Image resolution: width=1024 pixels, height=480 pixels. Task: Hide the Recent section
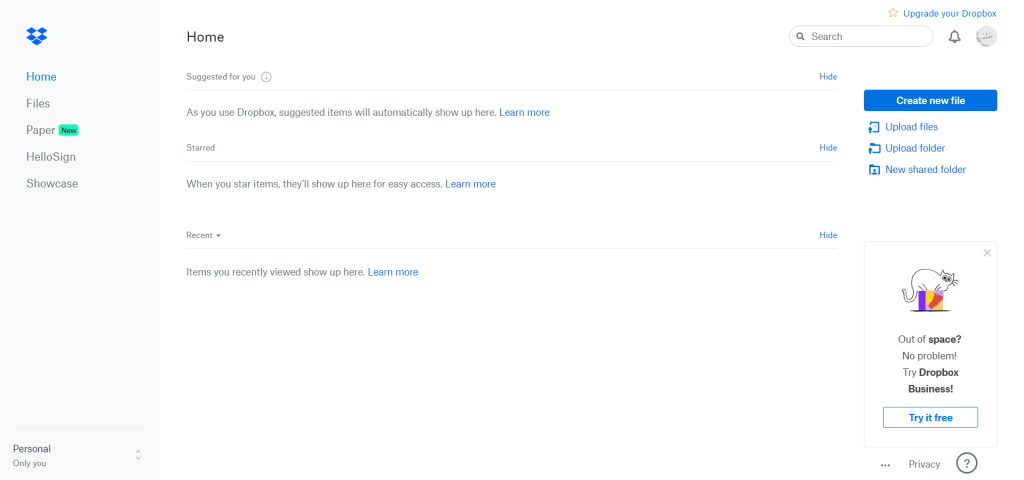(x=828, y=236)
